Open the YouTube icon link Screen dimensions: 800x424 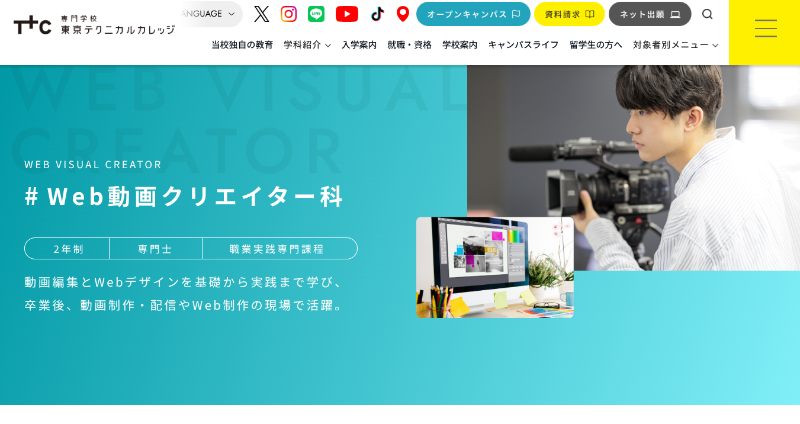pyautogui.click(x=347, y=14)
